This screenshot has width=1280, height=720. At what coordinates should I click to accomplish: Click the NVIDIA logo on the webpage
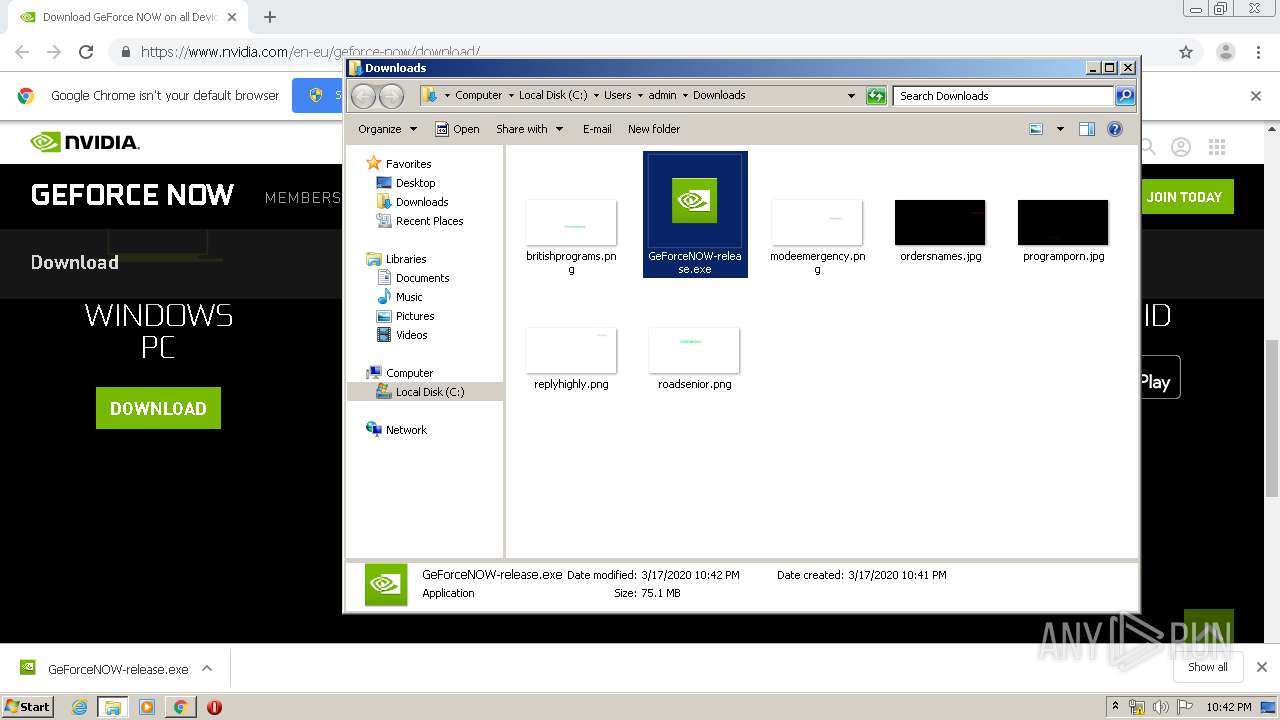click(x=85, y=142)
